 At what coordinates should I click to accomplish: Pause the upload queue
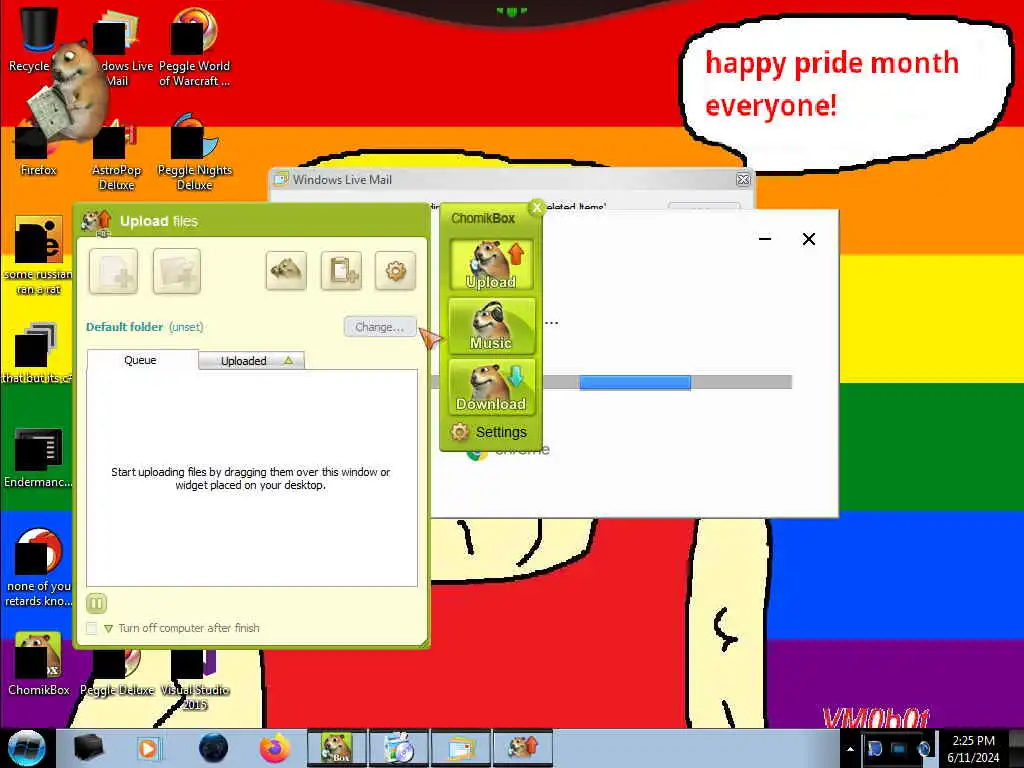96,603
